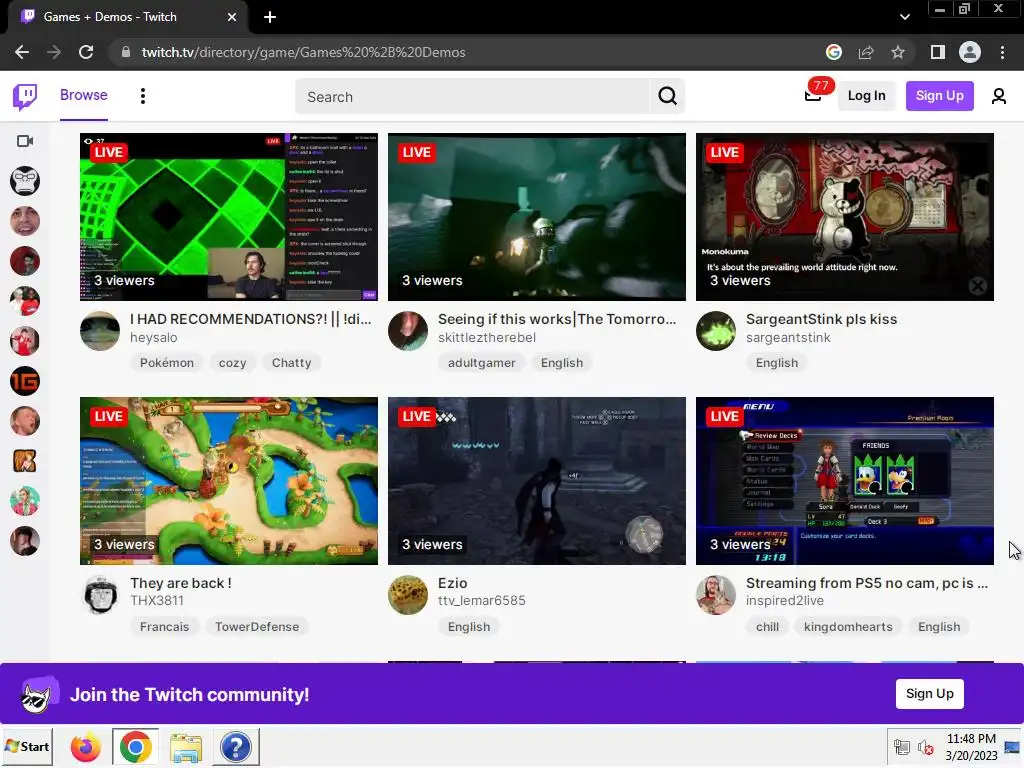The height and width of the screenshot is (768, 1024).
Task: Click the TowerDefense tag
Action: coord(257,626)
